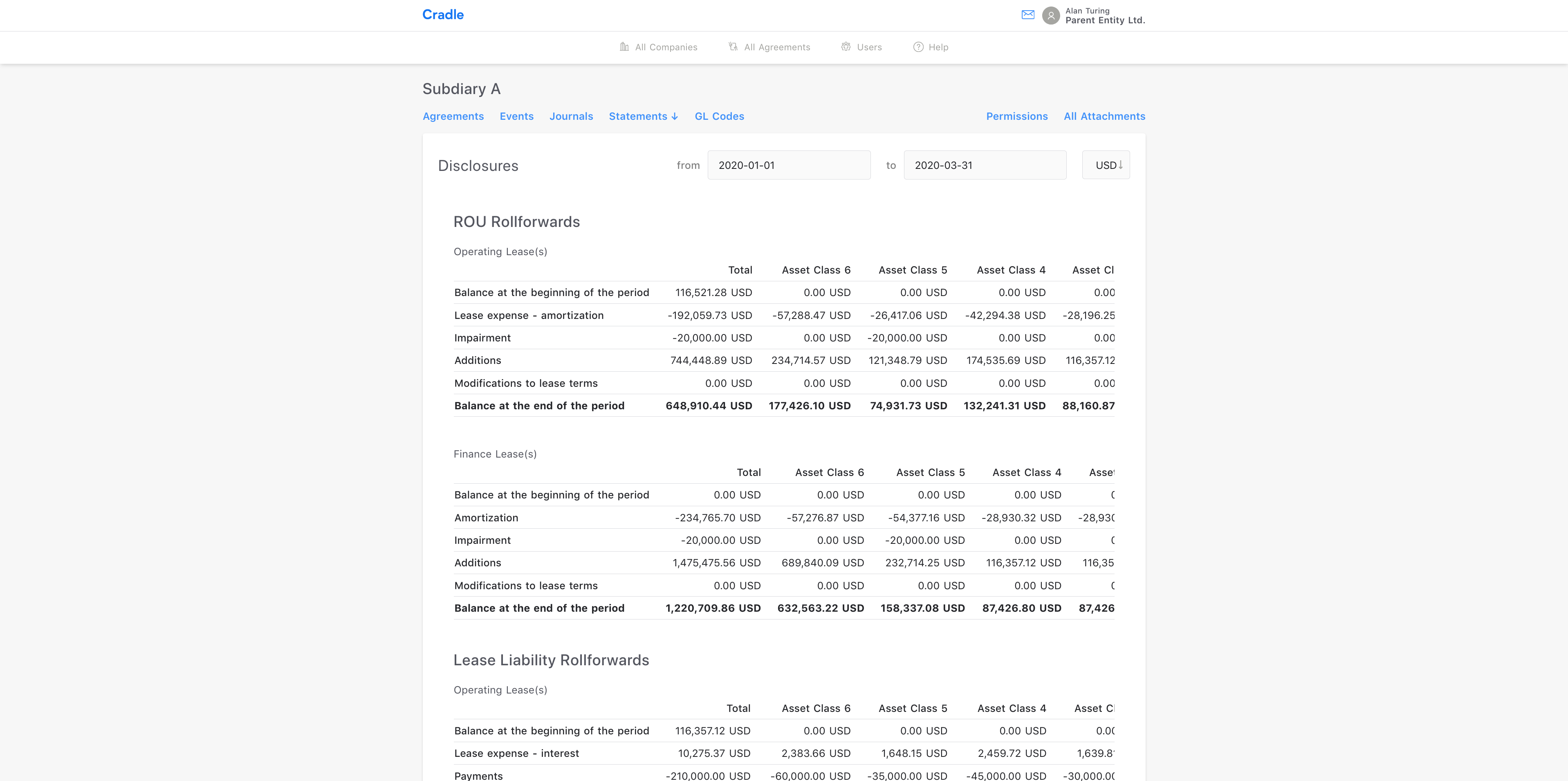The width and height of the screenshot is (1568, 781).
Task: Switch to the Events tab
Action: click(516, 116)
